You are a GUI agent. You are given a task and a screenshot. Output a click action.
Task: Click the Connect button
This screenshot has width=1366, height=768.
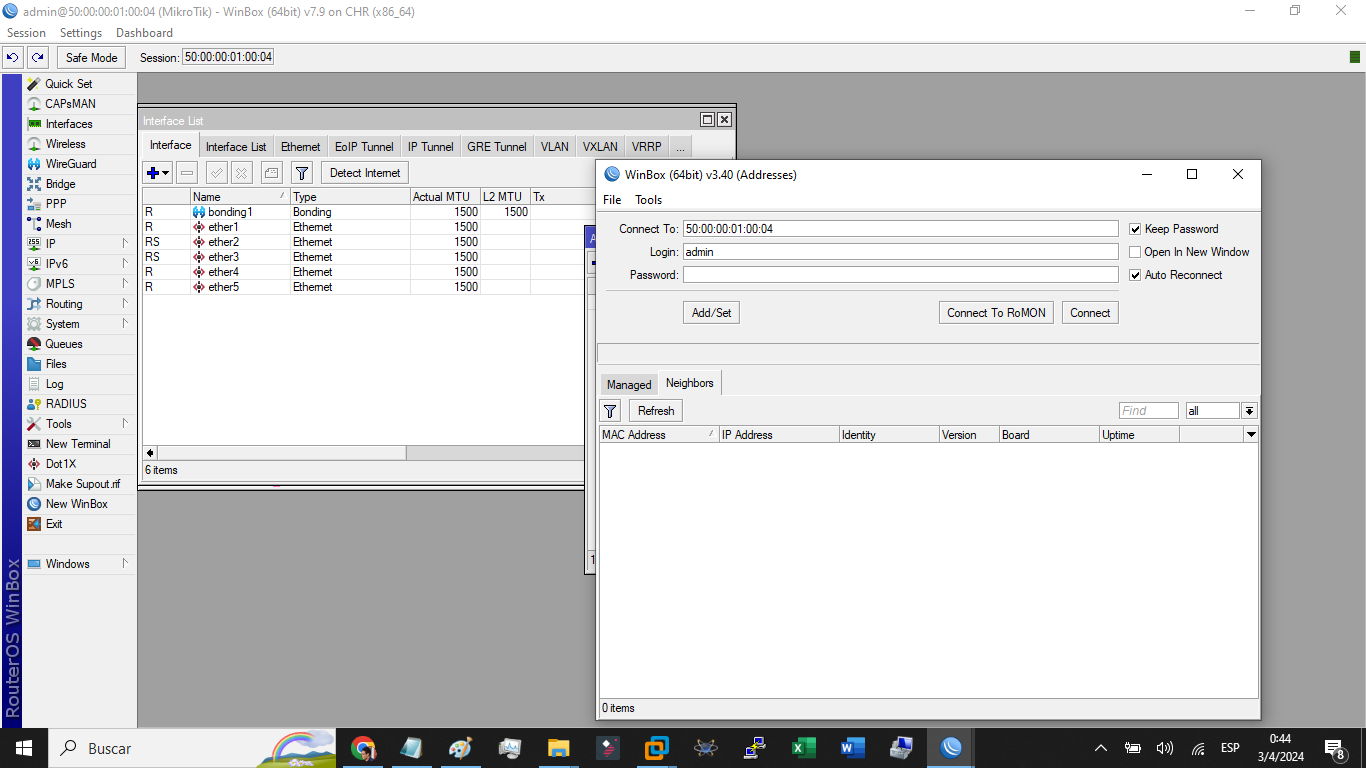(x=1090, y=313)
